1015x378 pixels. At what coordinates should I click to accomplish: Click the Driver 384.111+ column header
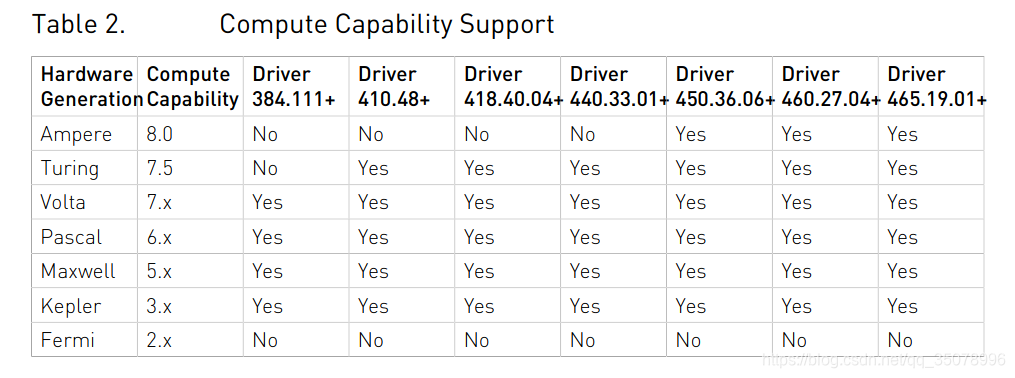(296, 87)
